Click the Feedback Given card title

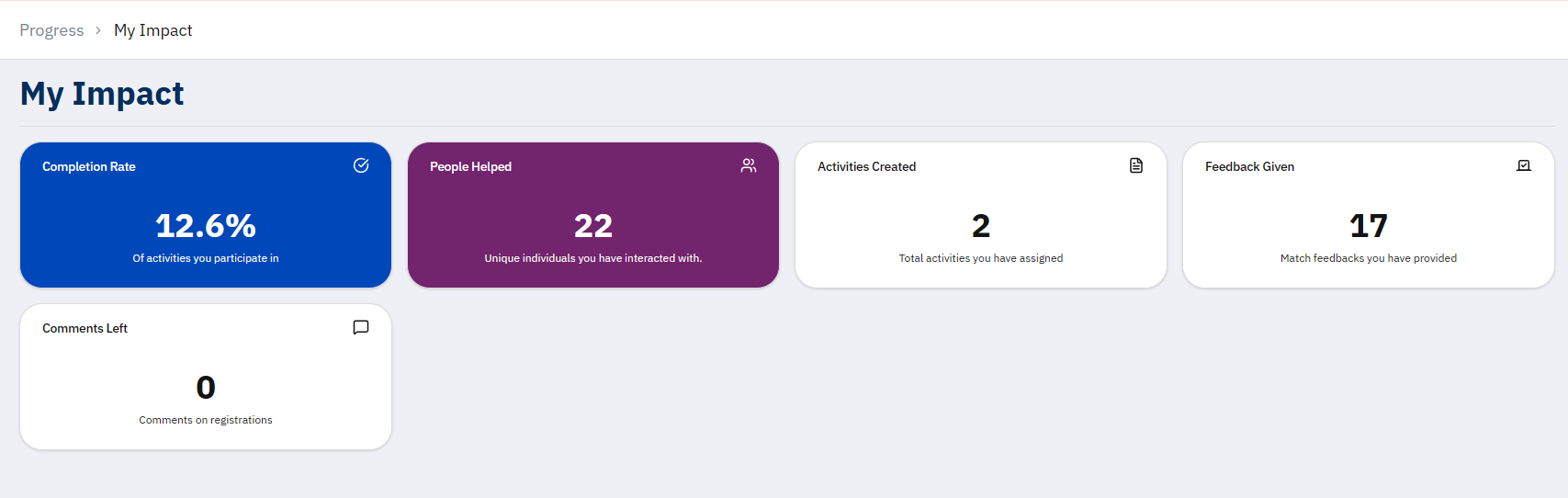pyautogui.click(x=1249, y=166)
